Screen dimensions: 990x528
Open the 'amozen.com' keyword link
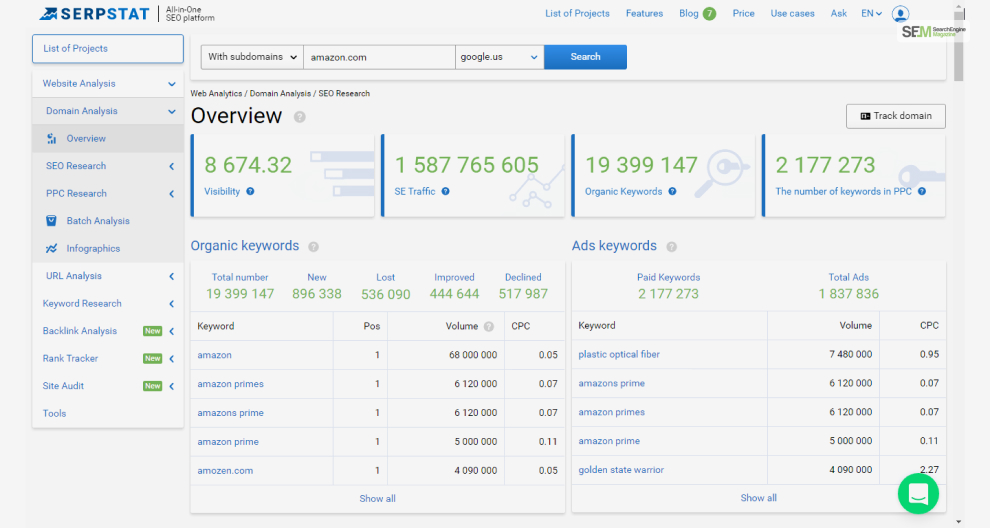[225, 471]
